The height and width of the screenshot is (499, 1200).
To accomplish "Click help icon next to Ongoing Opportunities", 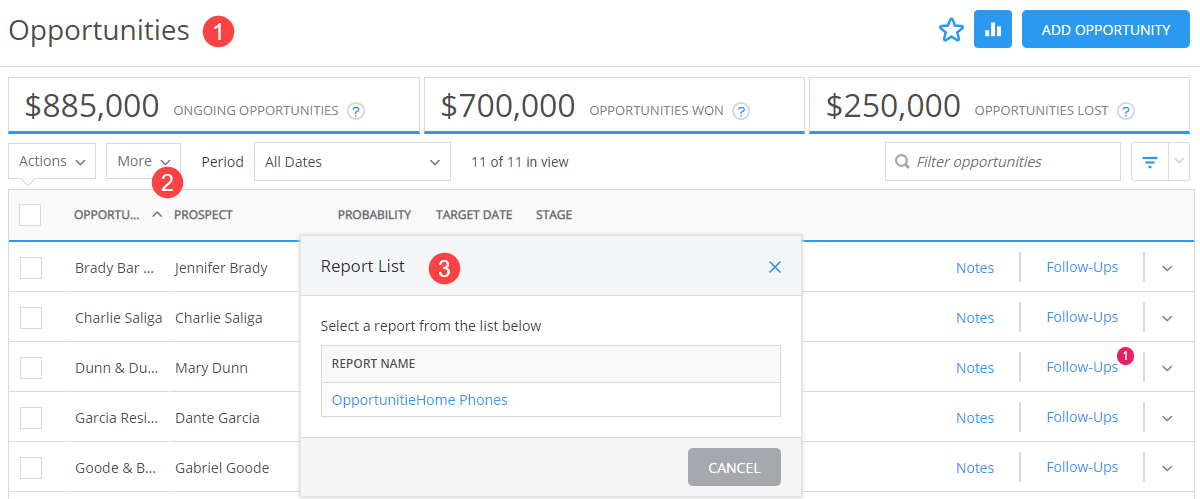I will [355, 111].
